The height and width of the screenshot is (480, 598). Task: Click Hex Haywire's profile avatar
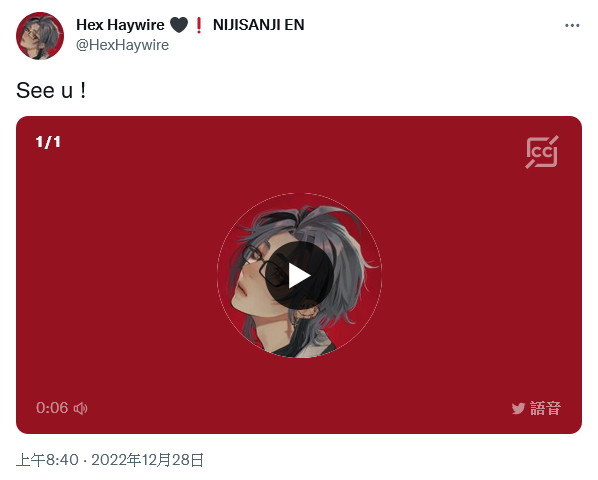click(x=40, y=36)
